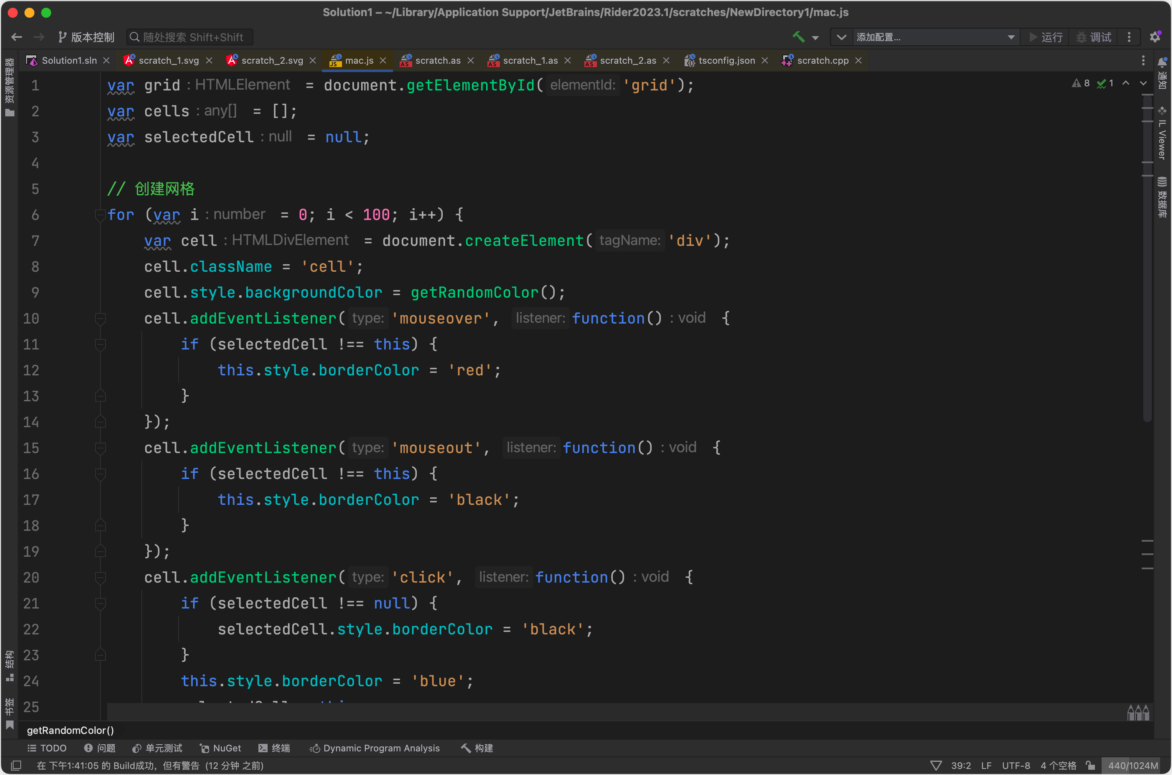The height and width of the screenshot is (775, 1172).
Task: Collapse the if block at line 16
Action: pos(100,475)
